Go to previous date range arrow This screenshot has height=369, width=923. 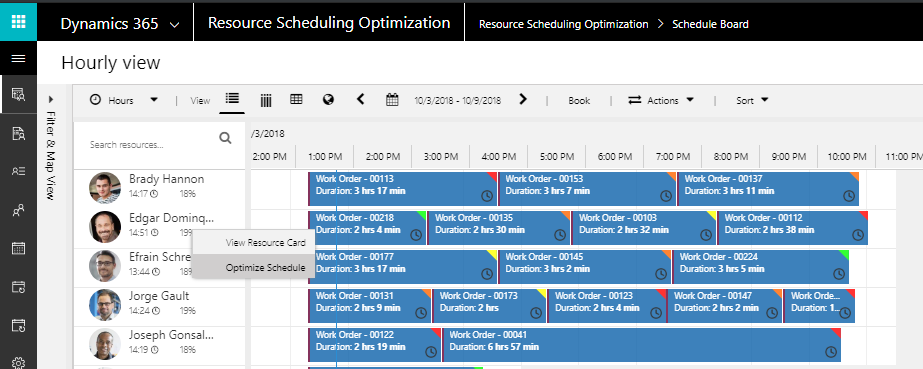361,99
